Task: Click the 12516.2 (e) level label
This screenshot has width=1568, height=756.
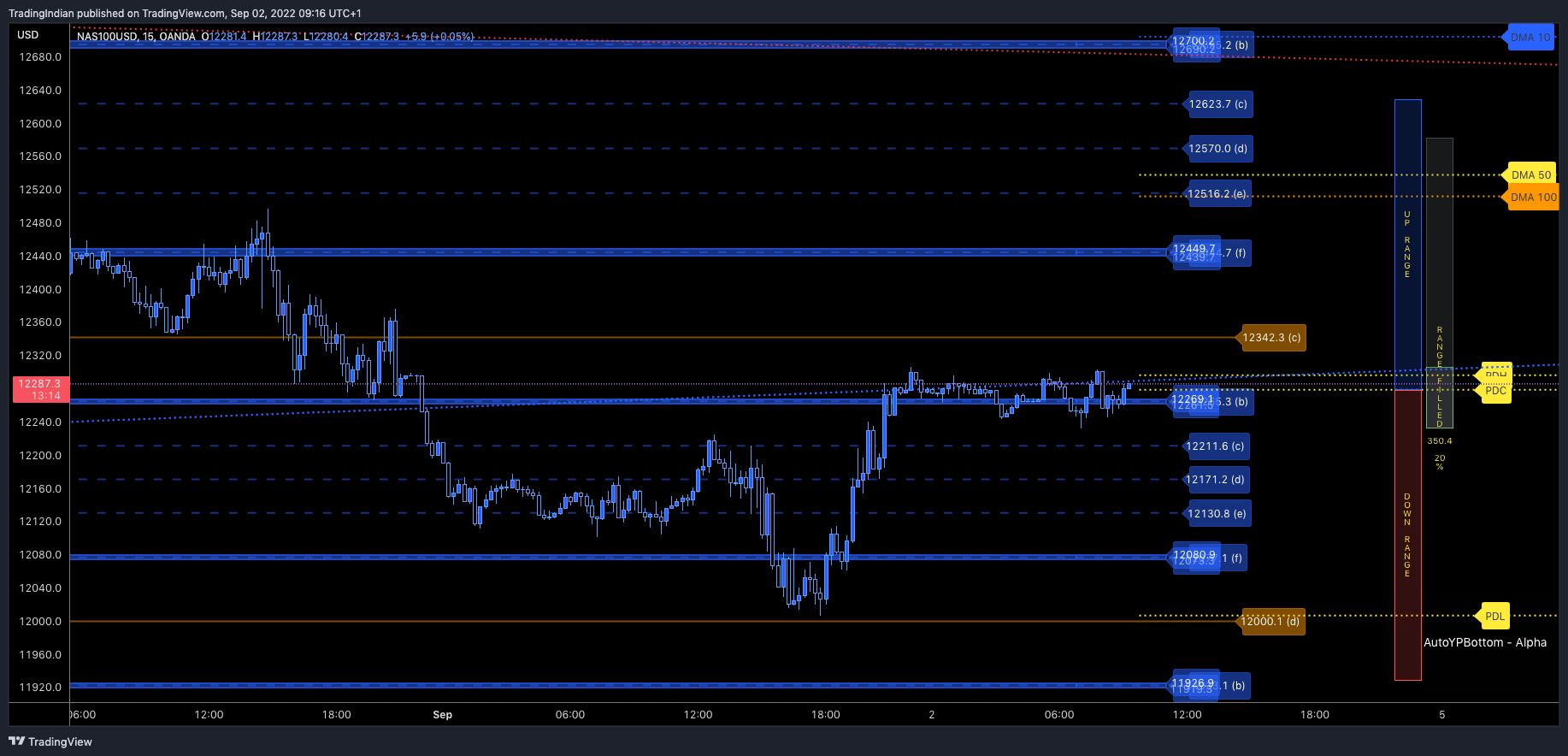Action: click(1217, 194)
